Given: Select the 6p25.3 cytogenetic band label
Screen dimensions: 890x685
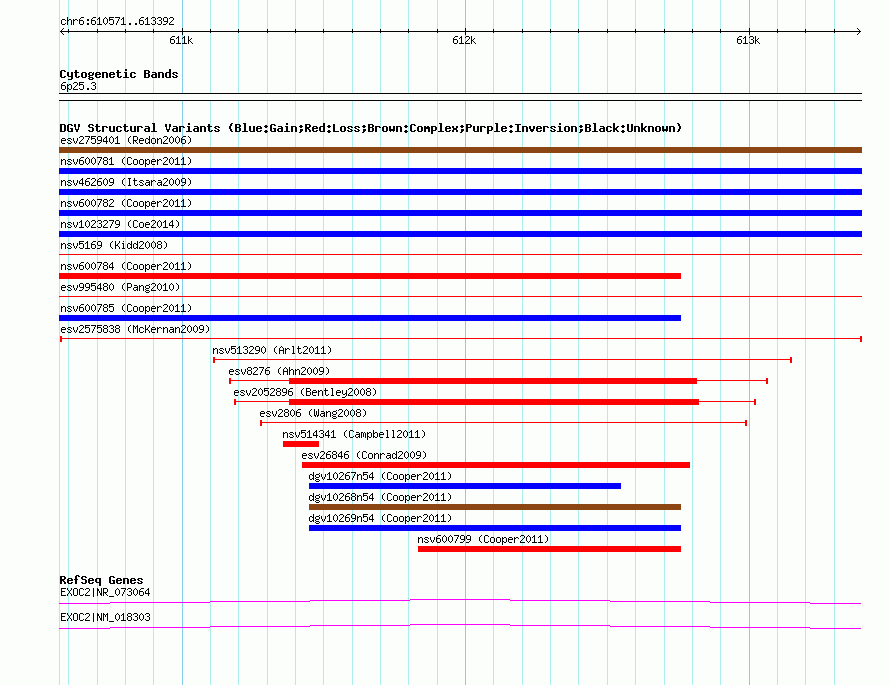Looking at the screenshot, I should pos(78,86).
